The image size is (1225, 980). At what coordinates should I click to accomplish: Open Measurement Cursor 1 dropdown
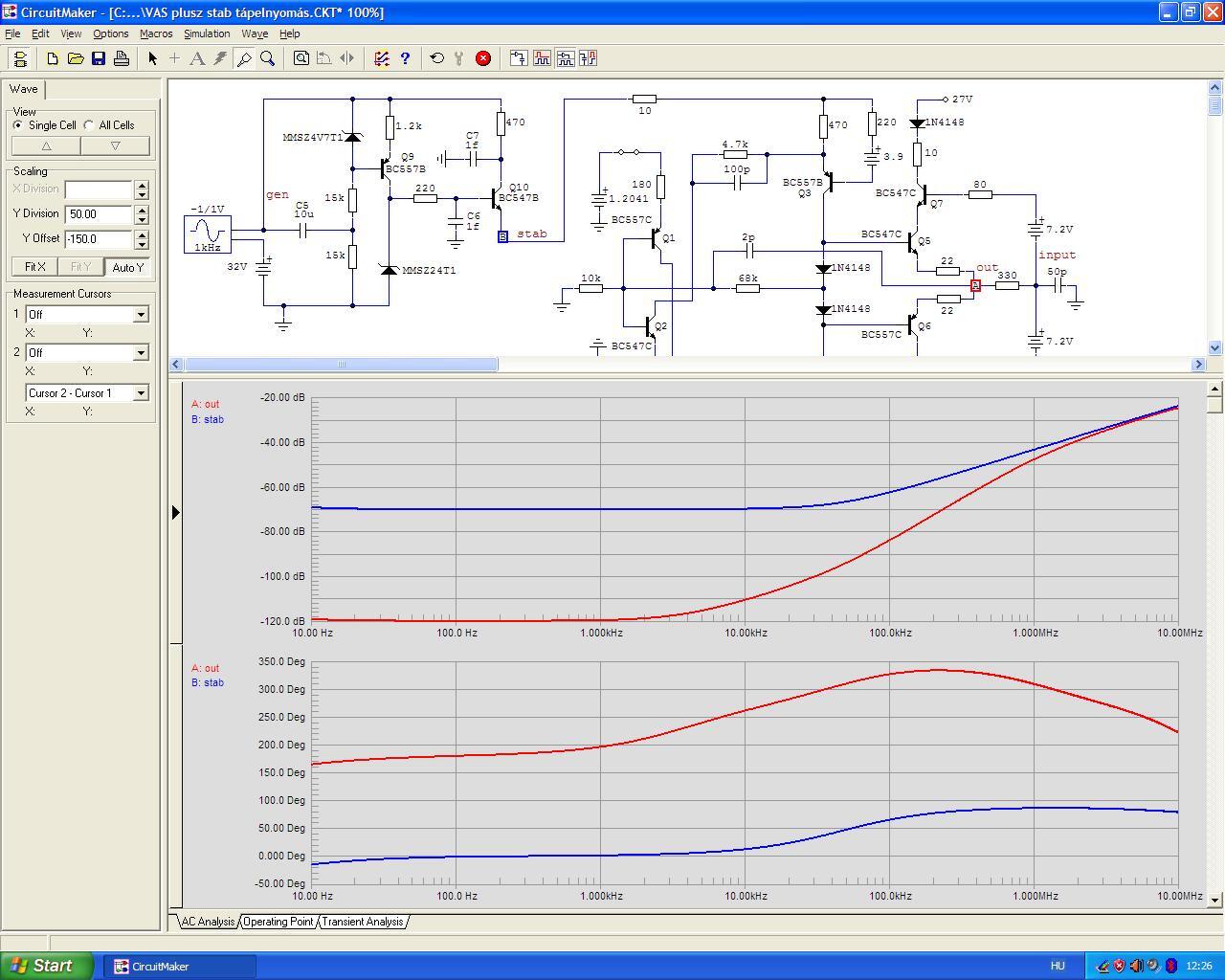point(141,315)
